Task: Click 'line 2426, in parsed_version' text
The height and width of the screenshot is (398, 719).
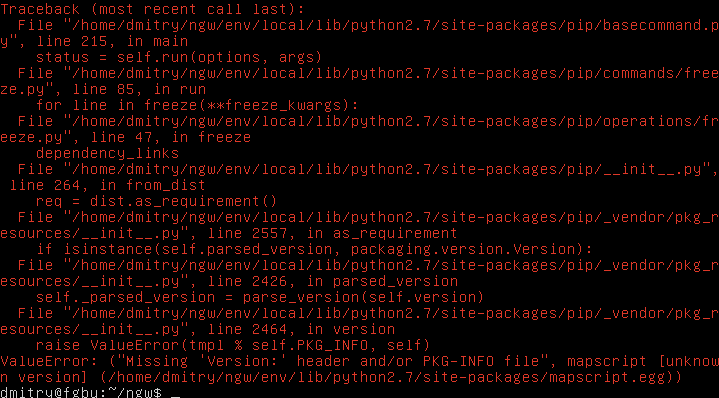Action: pyautogui.click(x=332, y=281)
